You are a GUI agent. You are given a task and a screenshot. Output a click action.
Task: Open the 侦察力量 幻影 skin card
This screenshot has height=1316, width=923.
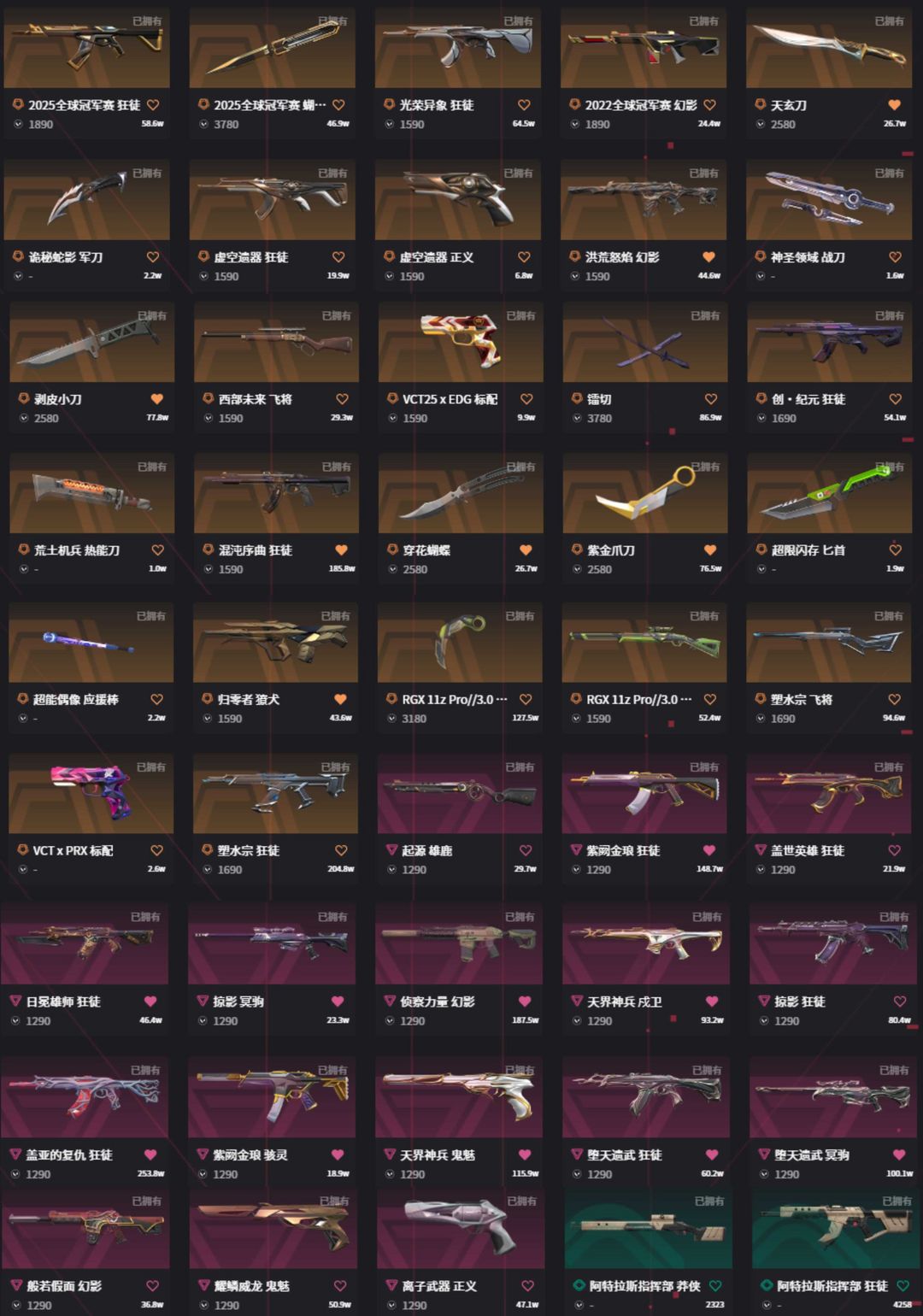tap(459, 969)
